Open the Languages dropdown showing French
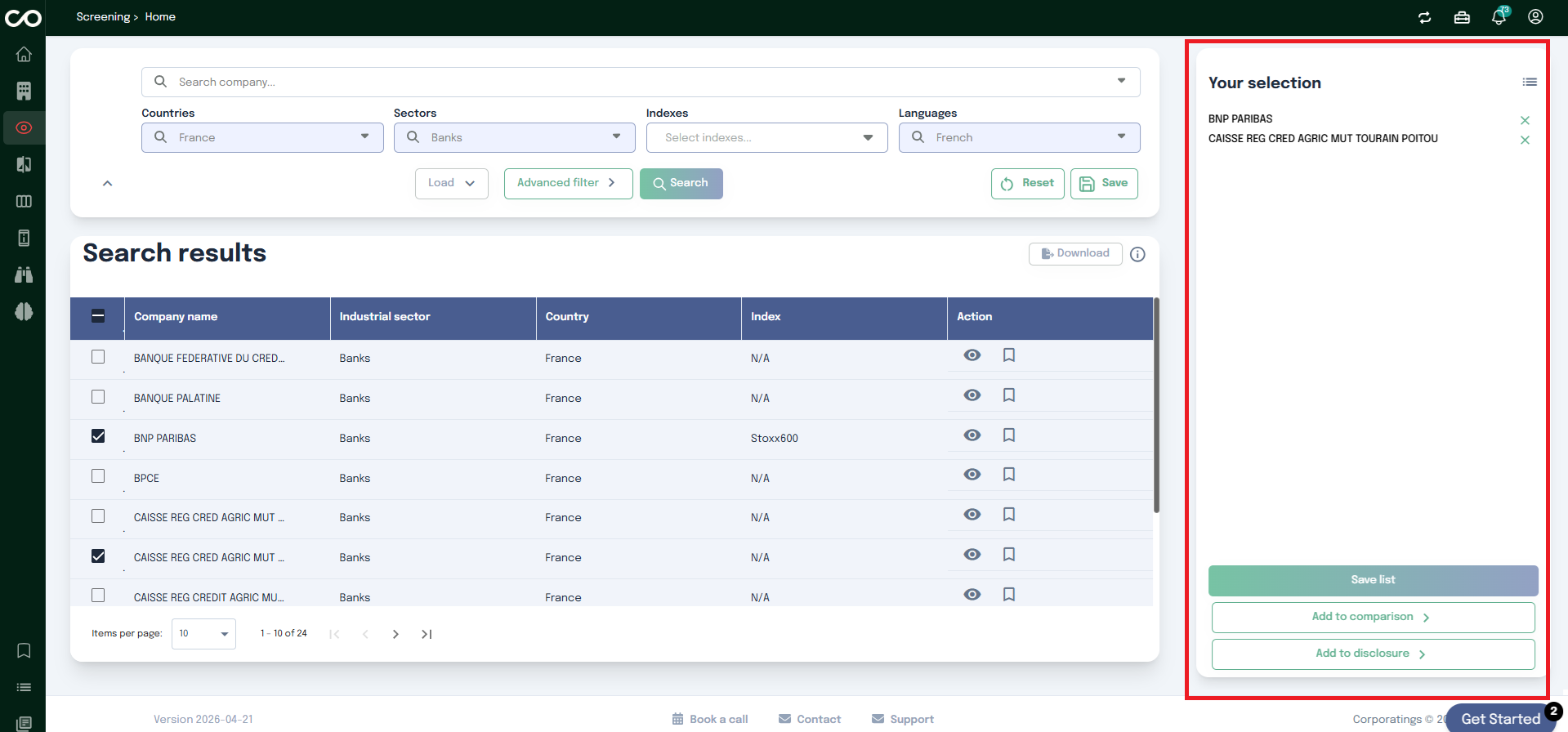The image size is (1568, 732). pos(1020,137)
